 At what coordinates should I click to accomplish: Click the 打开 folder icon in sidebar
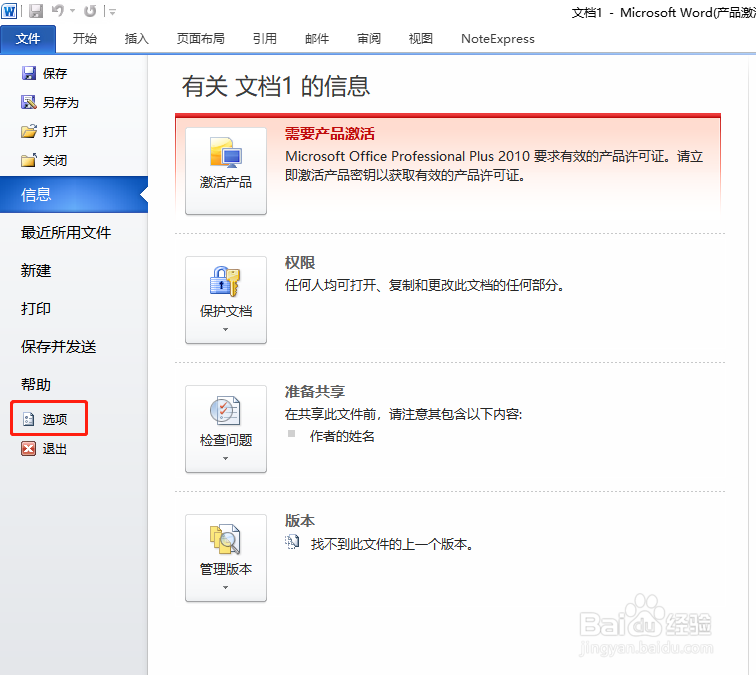point(29,131)
